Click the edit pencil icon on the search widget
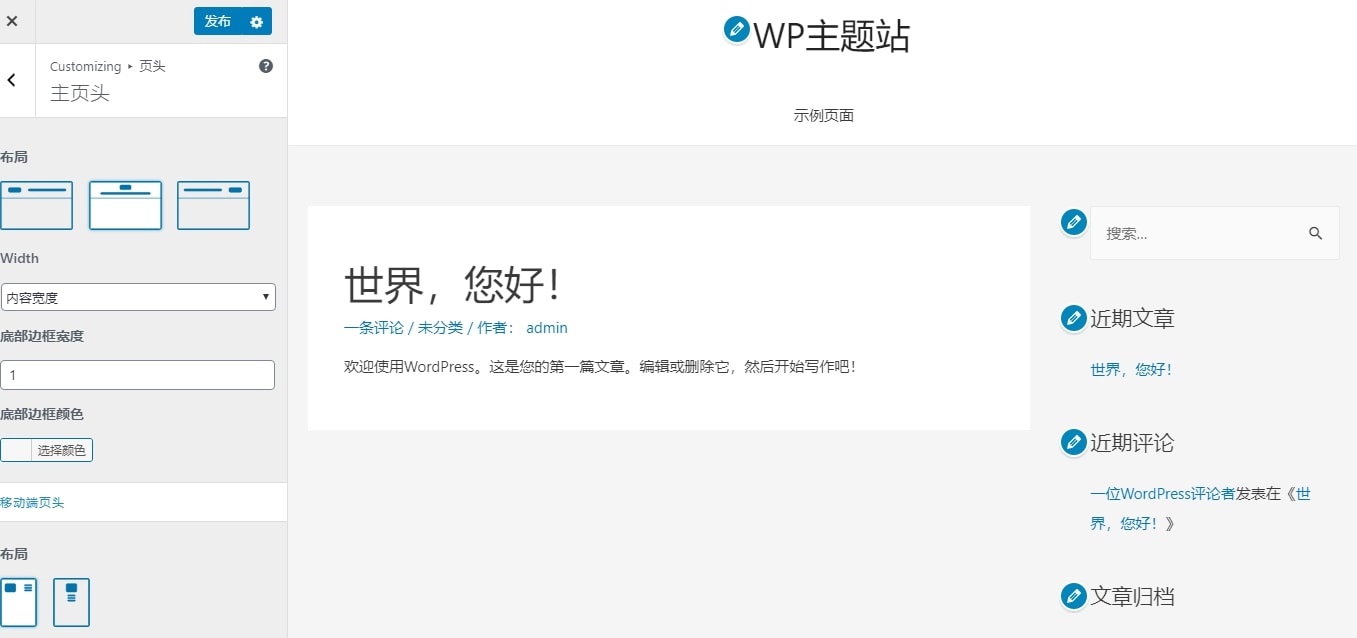This screenshot has height=638, width=1357. pos(1073,222)
